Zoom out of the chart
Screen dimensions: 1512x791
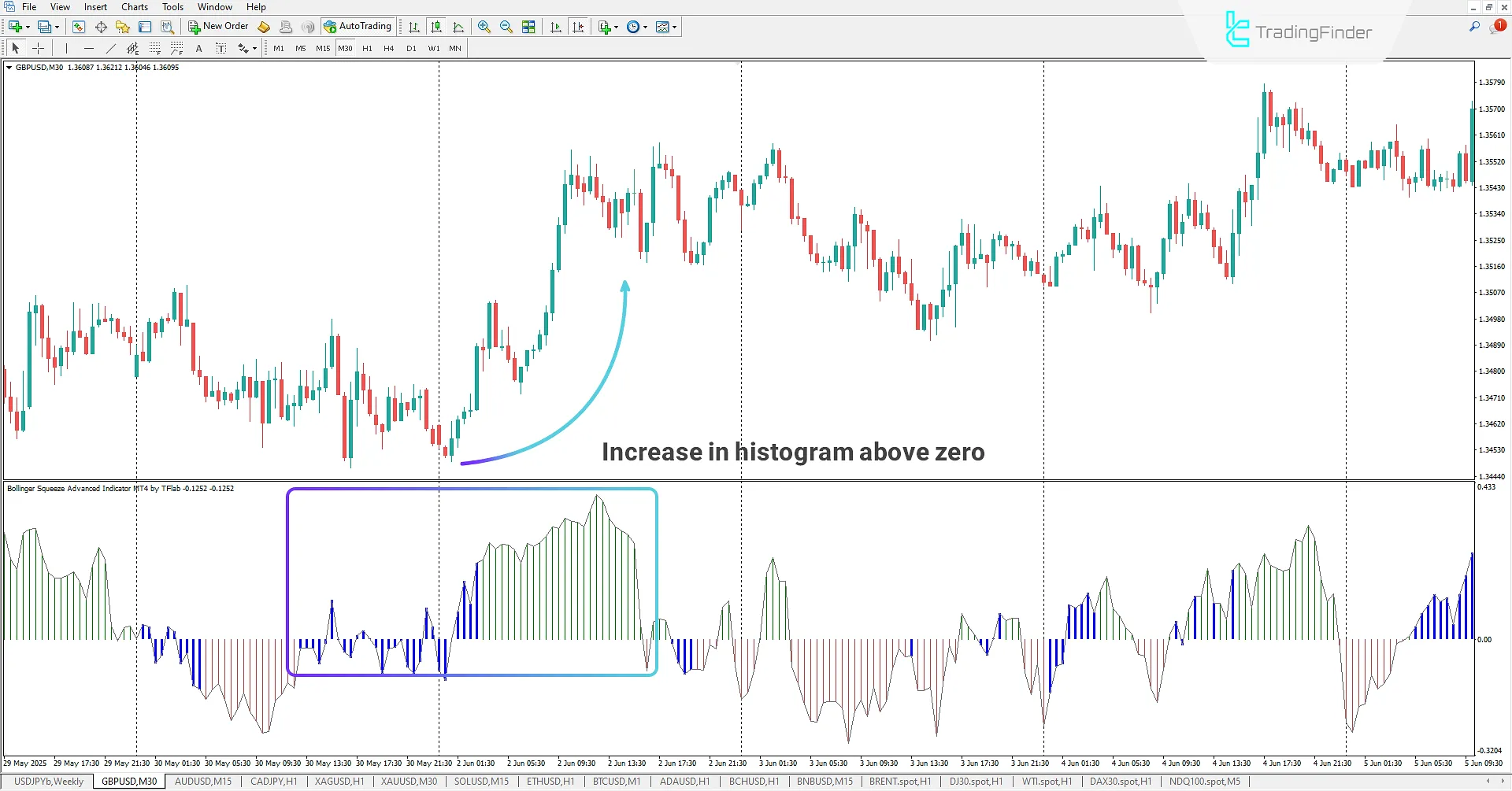point(506,26)
